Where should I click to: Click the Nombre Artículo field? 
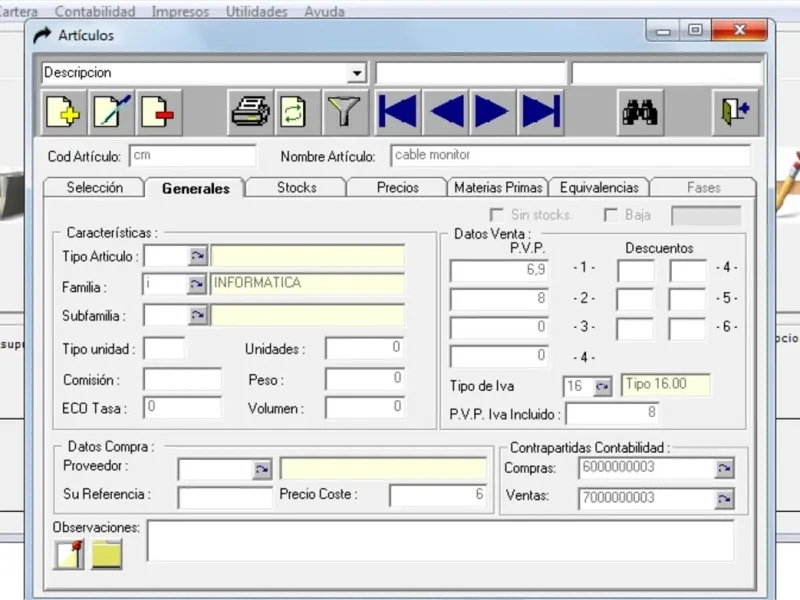click(570, 155)
